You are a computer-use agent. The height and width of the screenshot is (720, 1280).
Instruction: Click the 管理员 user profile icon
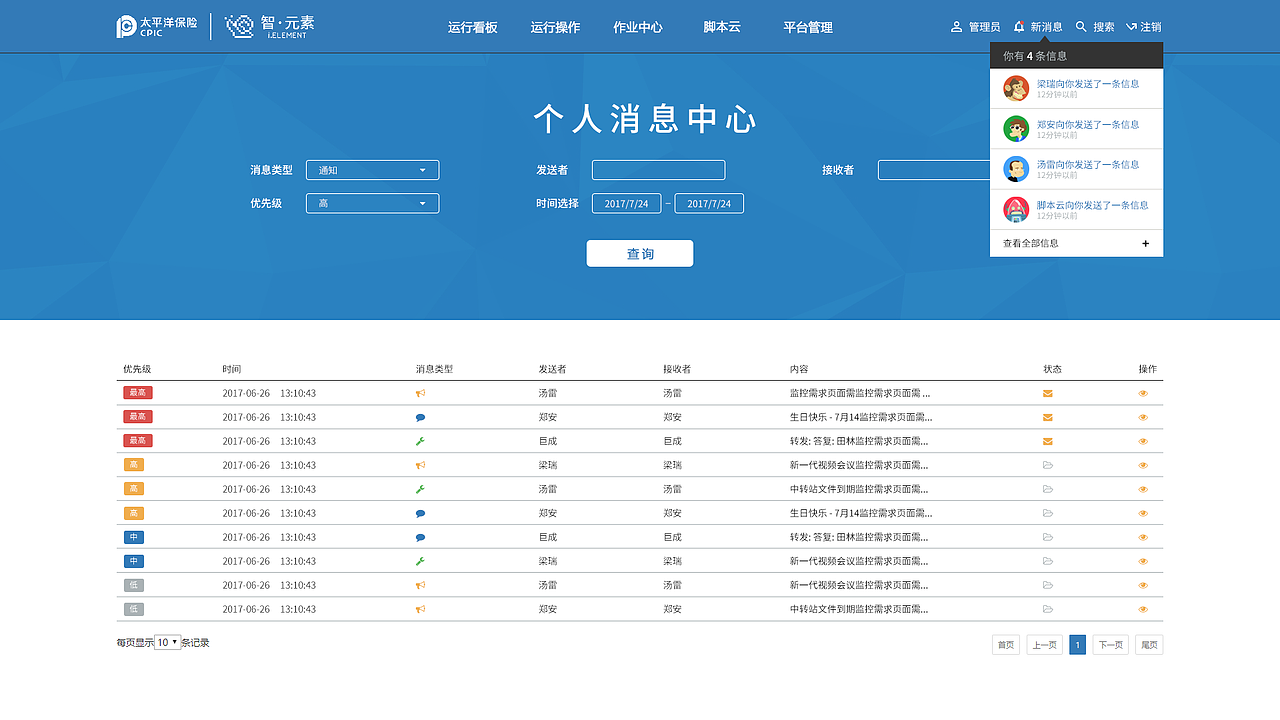coord(956,27)
